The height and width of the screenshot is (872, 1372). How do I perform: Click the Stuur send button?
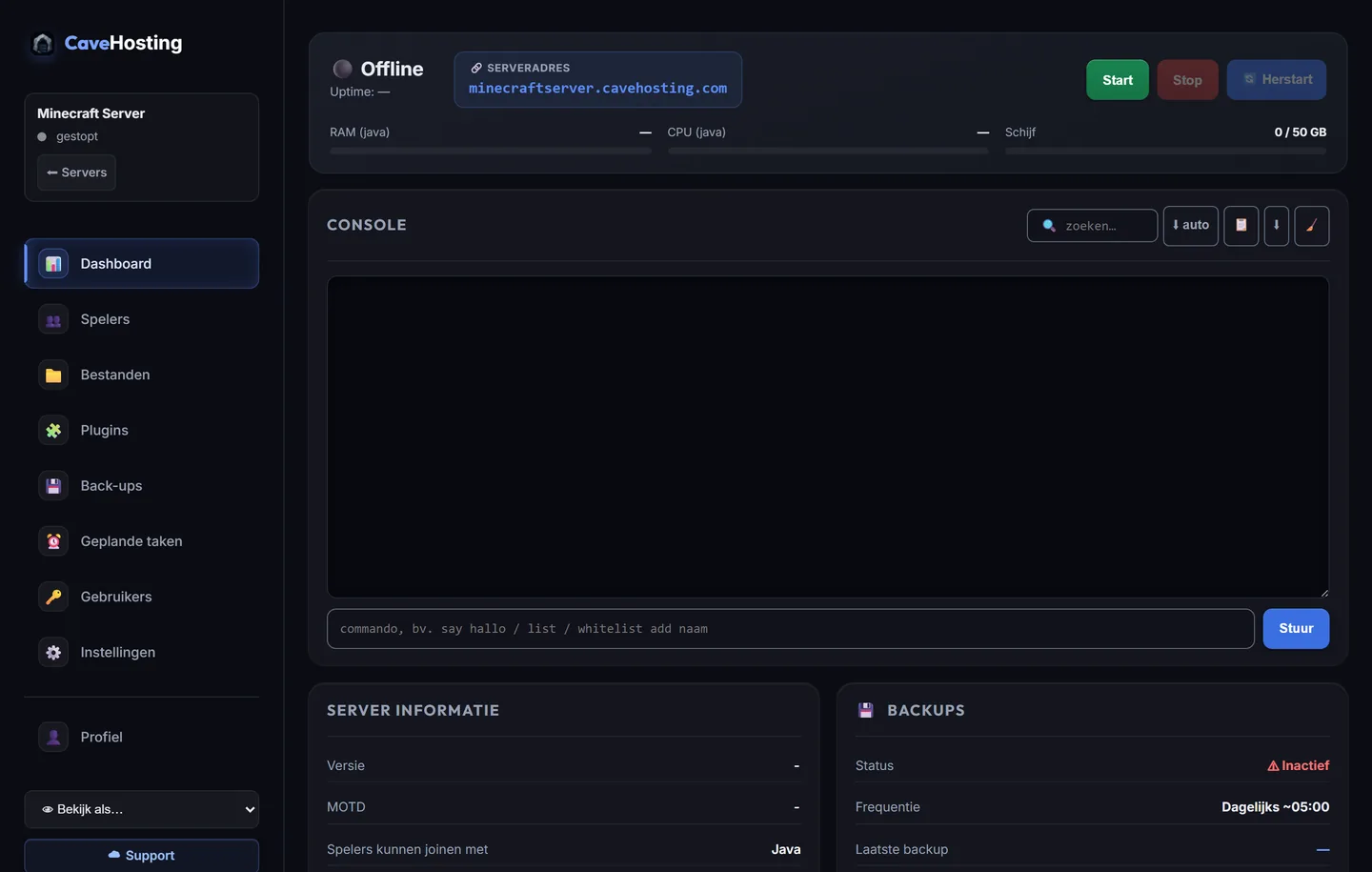pyautogui.click(x=1296, y=629)
